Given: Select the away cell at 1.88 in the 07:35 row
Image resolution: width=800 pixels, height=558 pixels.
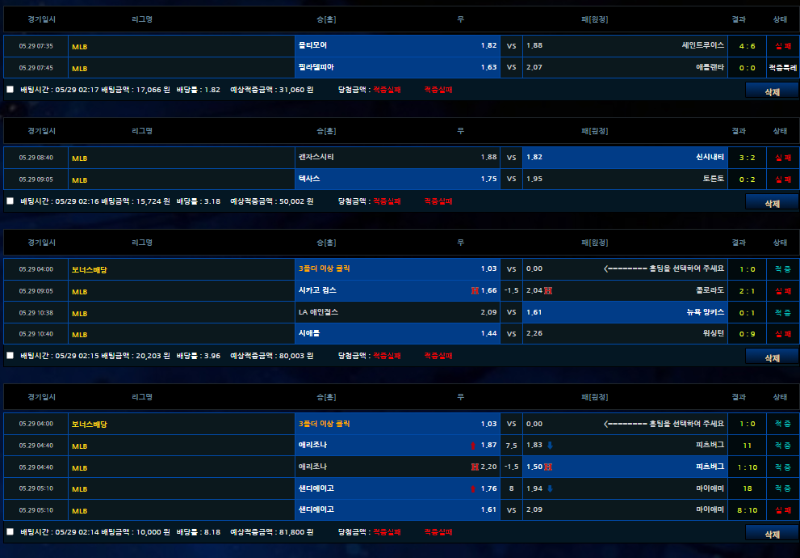Looking at the screenshot, I should (624, 45).
